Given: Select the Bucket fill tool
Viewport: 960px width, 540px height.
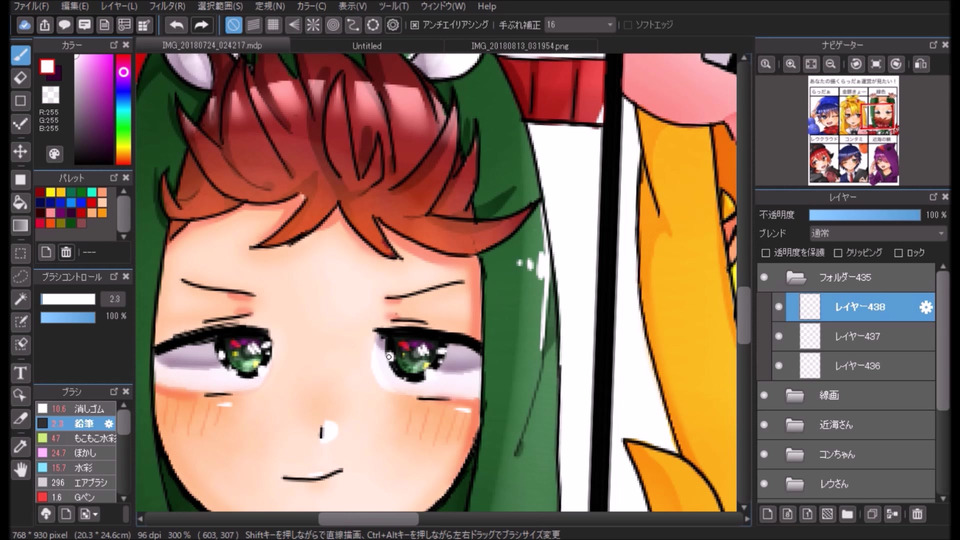Looking at the screenshot, I should (20, 202).
